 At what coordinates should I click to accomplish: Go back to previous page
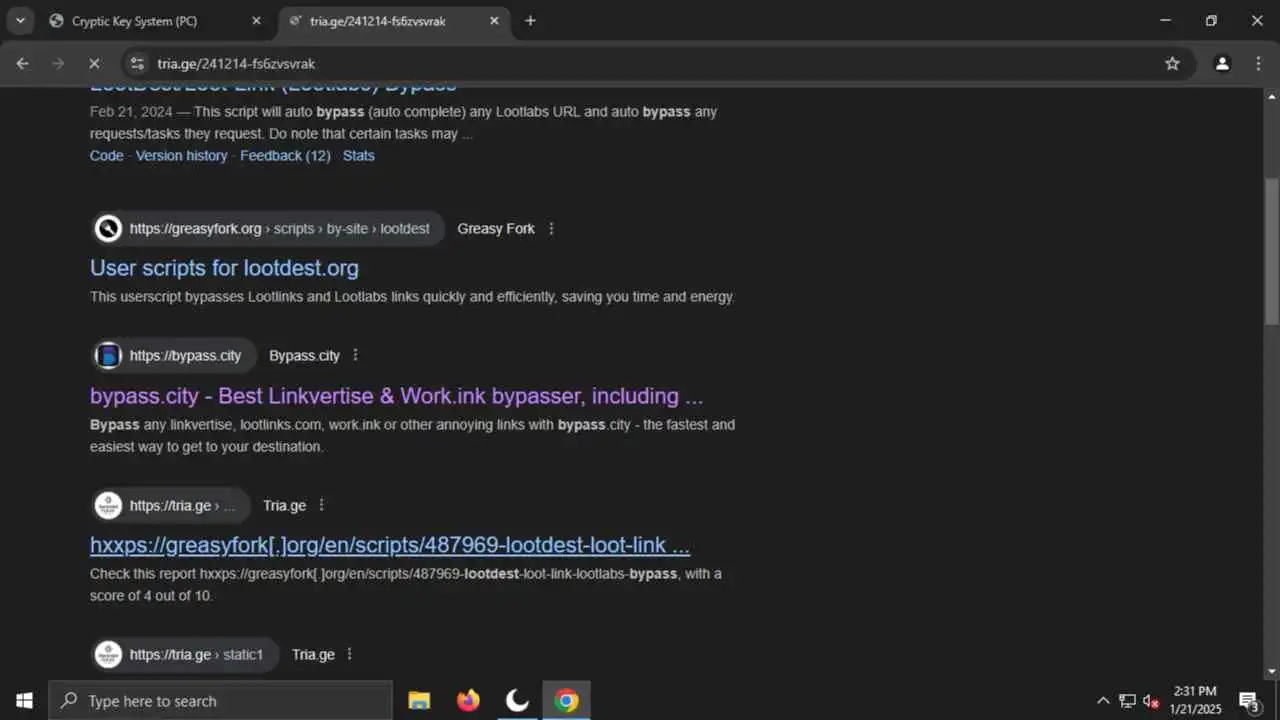tap(22, 63)
